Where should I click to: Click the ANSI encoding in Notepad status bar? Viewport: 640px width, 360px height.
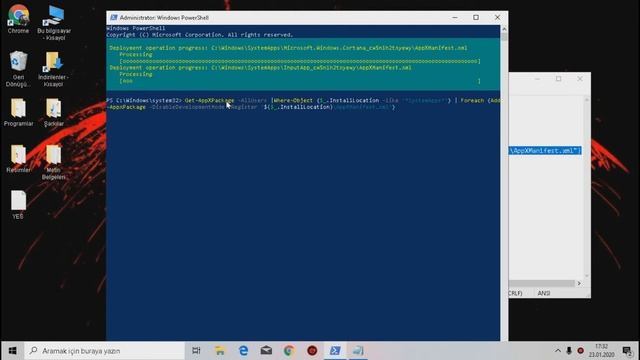click(544, 293)
